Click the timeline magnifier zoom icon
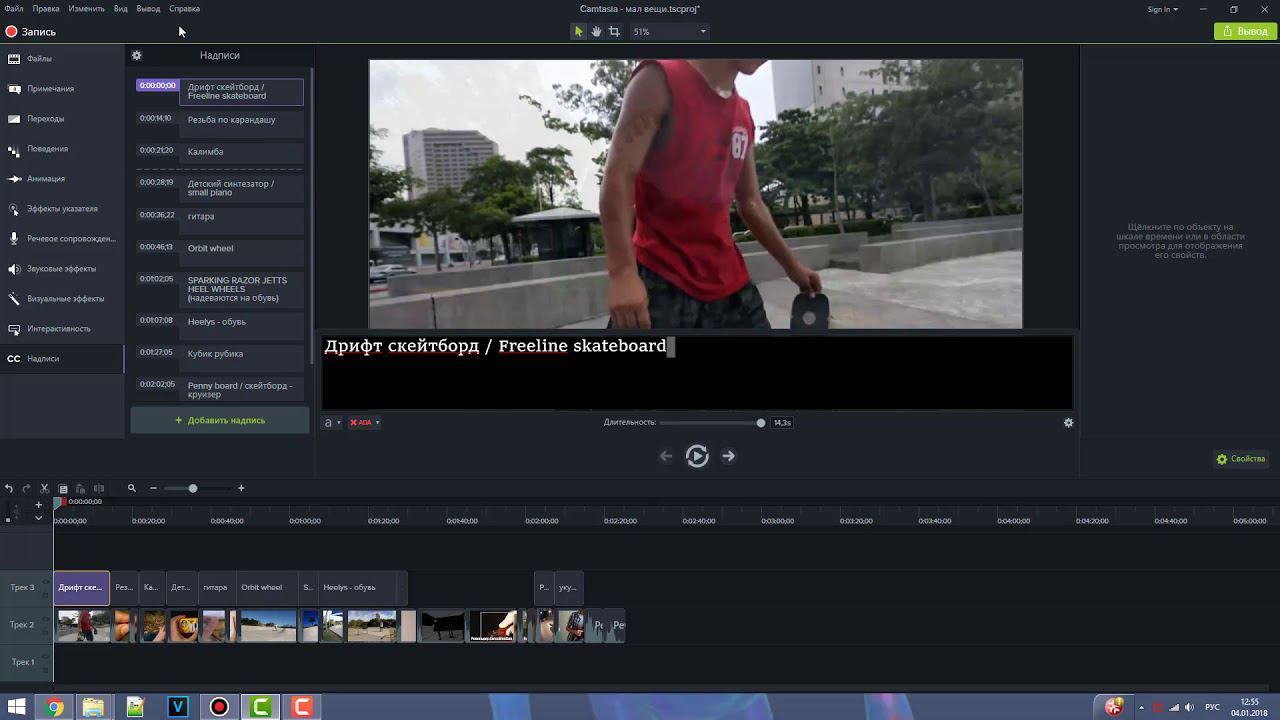 131,488
